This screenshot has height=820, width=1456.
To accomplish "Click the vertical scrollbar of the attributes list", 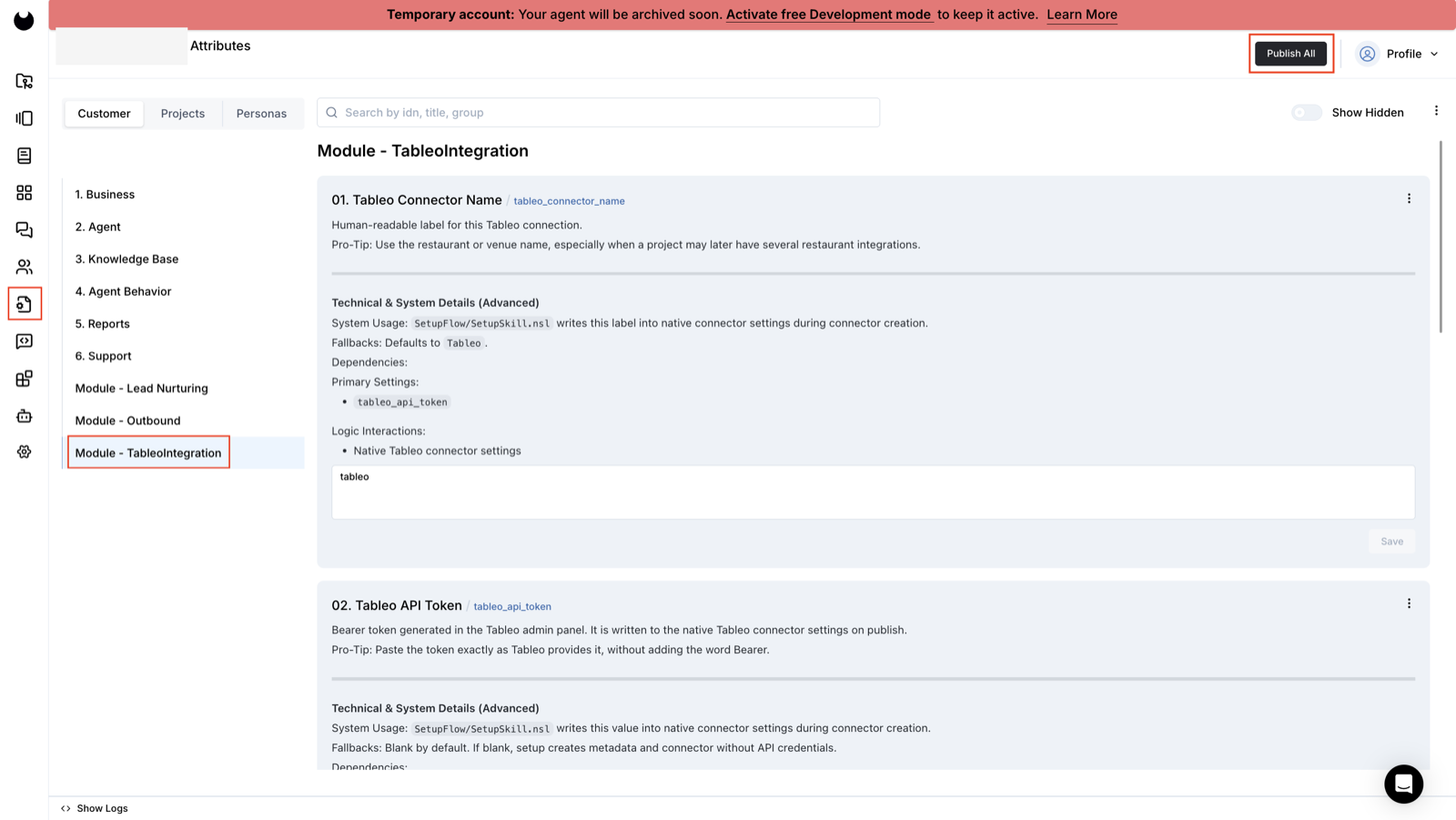I will (1440, 237).
